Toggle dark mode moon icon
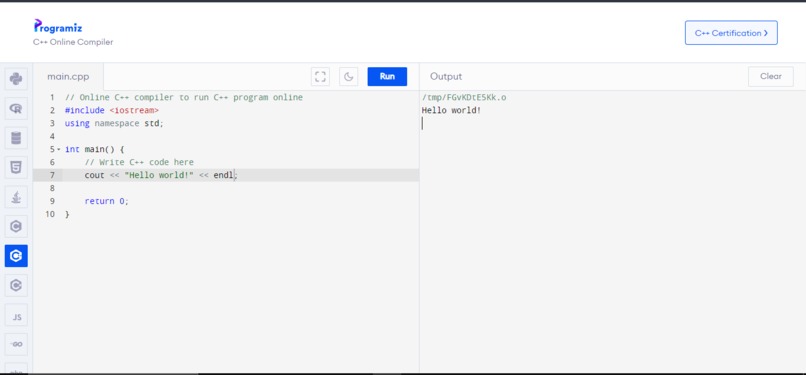The image size is (806, 375). [349, 77]
